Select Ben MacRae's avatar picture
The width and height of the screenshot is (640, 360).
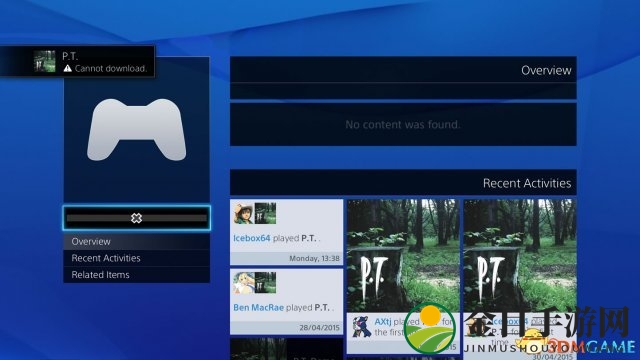(x=244, y=283)
